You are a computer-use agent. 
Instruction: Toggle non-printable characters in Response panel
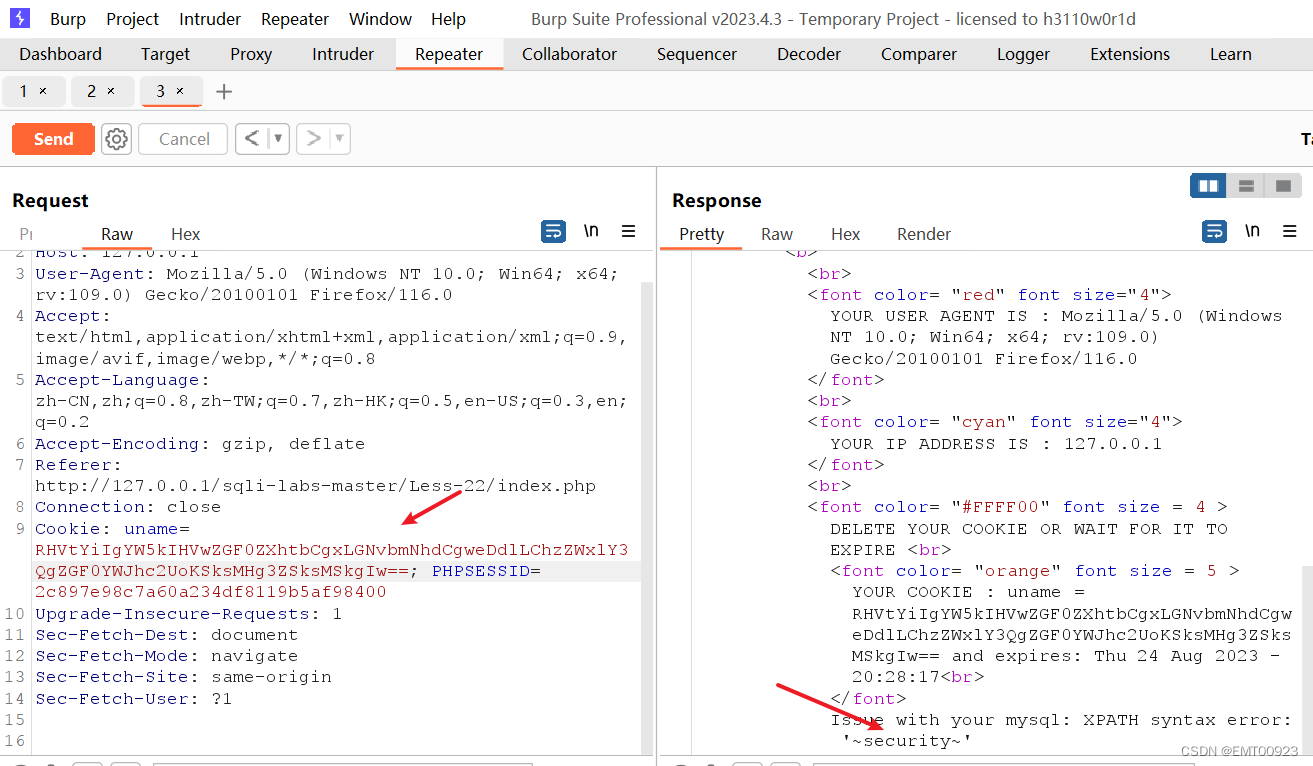click(1252, 232)
